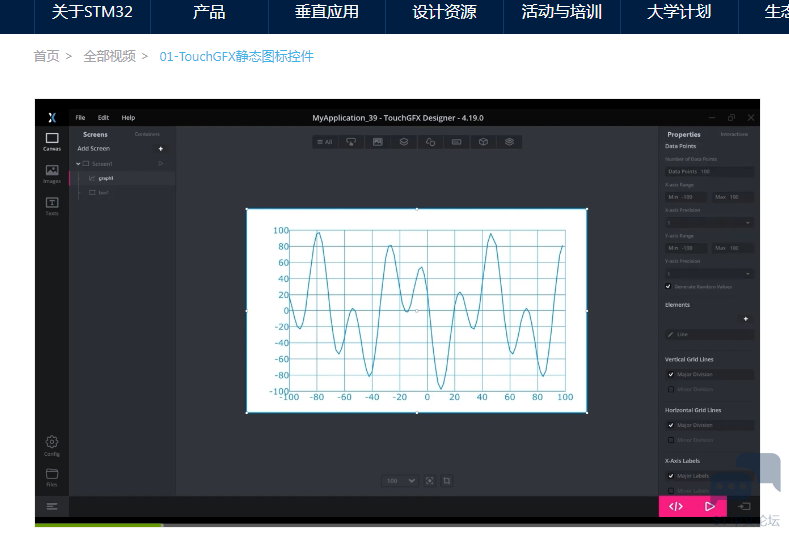Switch to the Screens tab
This screenshot has height=536, width=789.
95,134
